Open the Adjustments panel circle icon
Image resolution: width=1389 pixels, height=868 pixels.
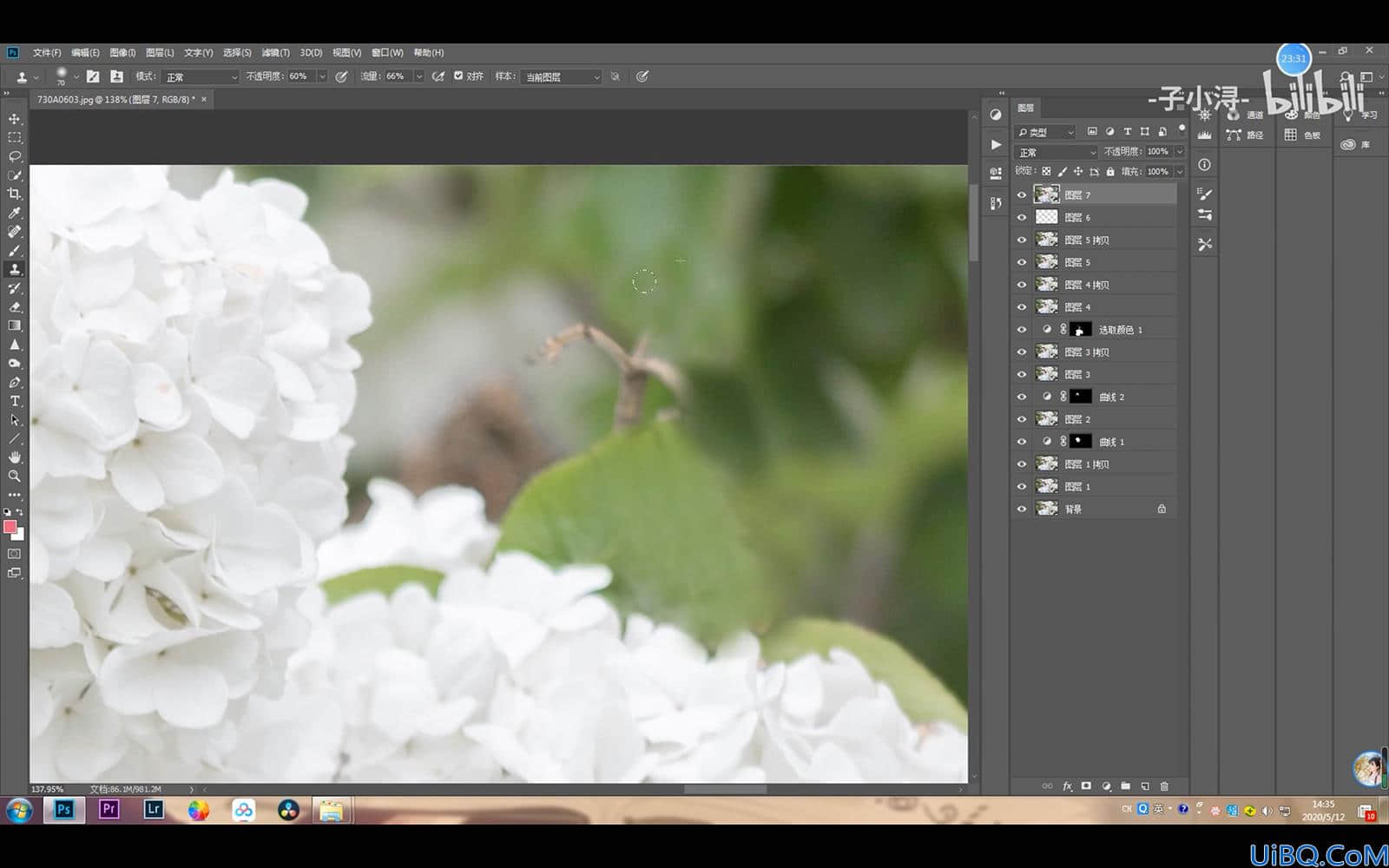(996, 115)
